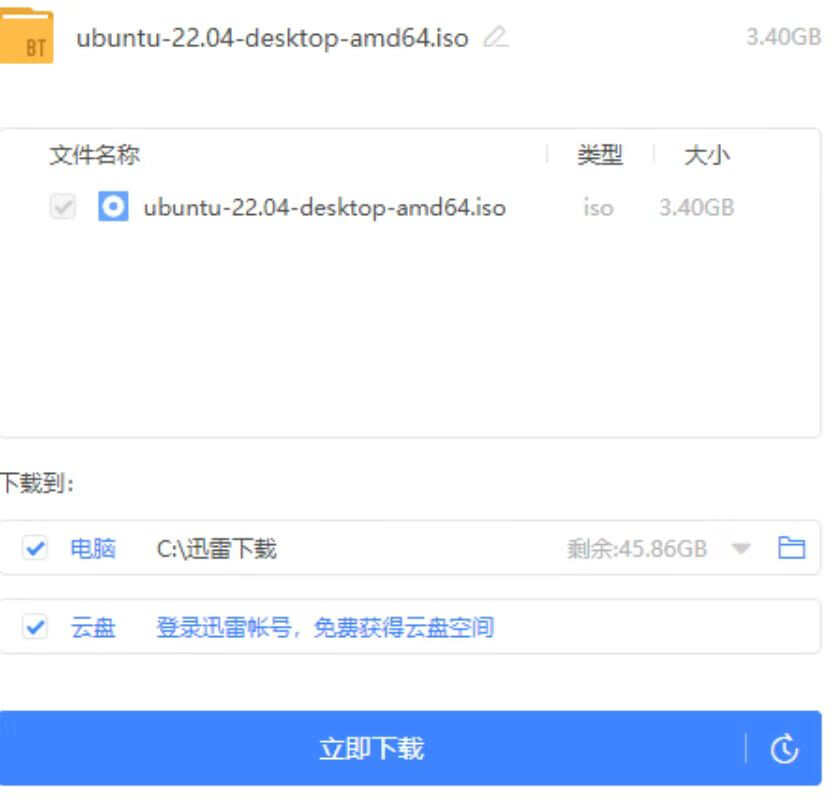Open the folder browse icon for download path
832x799 pixels.
(791, 548)
